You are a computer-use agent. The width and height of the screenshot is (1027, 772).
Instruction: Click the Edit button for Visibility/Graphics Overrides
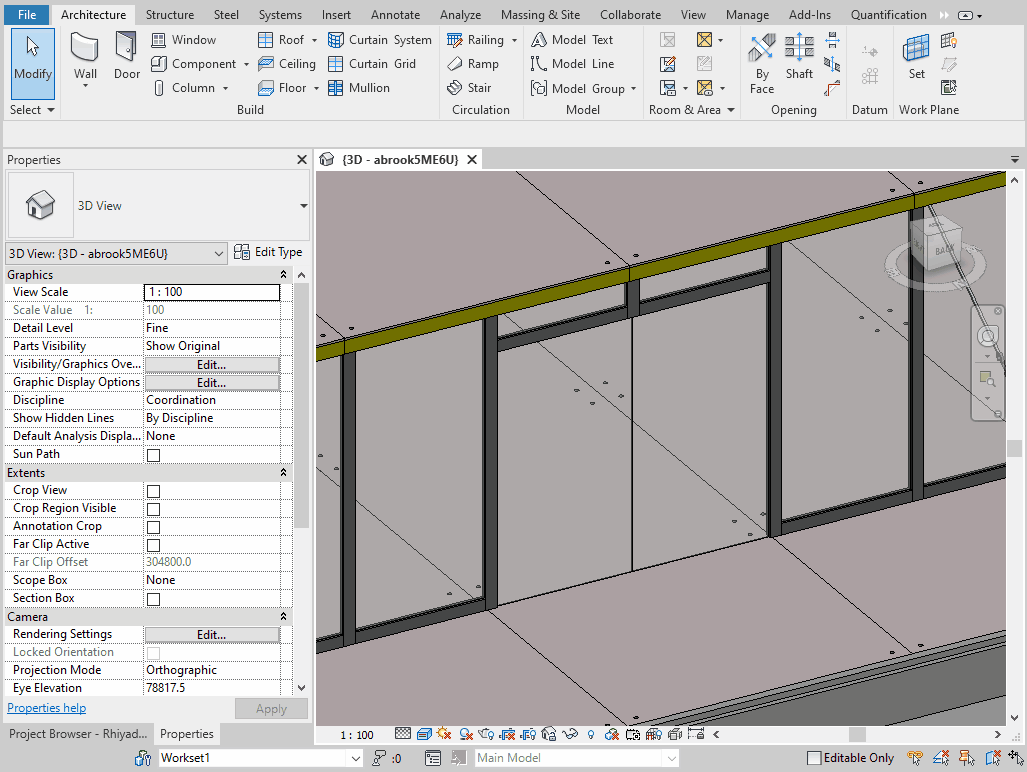(210, 364)
